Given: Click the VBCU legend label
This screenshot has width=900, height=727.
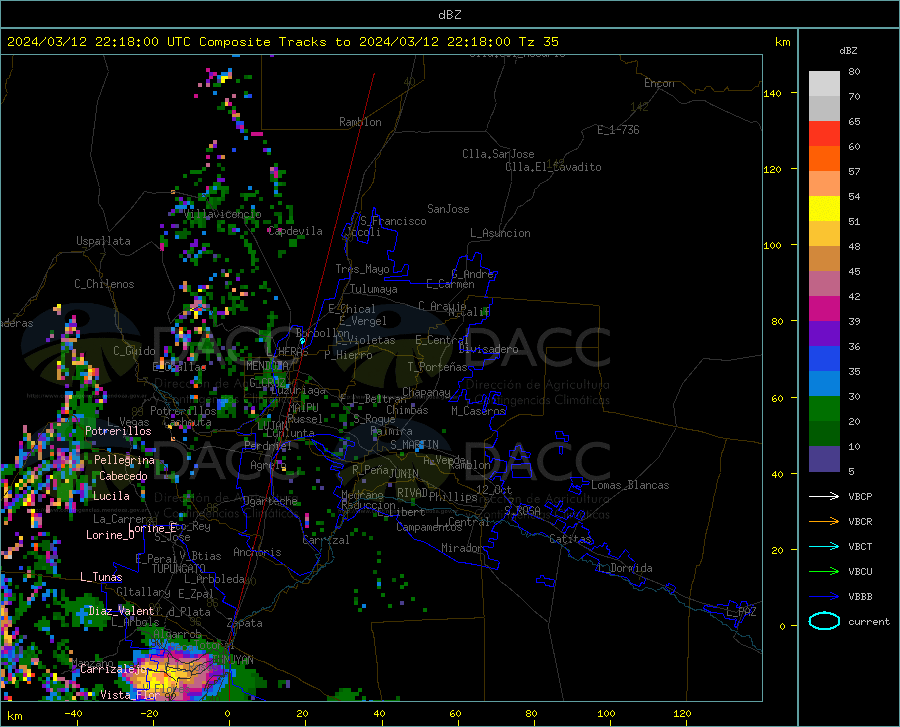Looking at the screenshot, I should [860, 572].
